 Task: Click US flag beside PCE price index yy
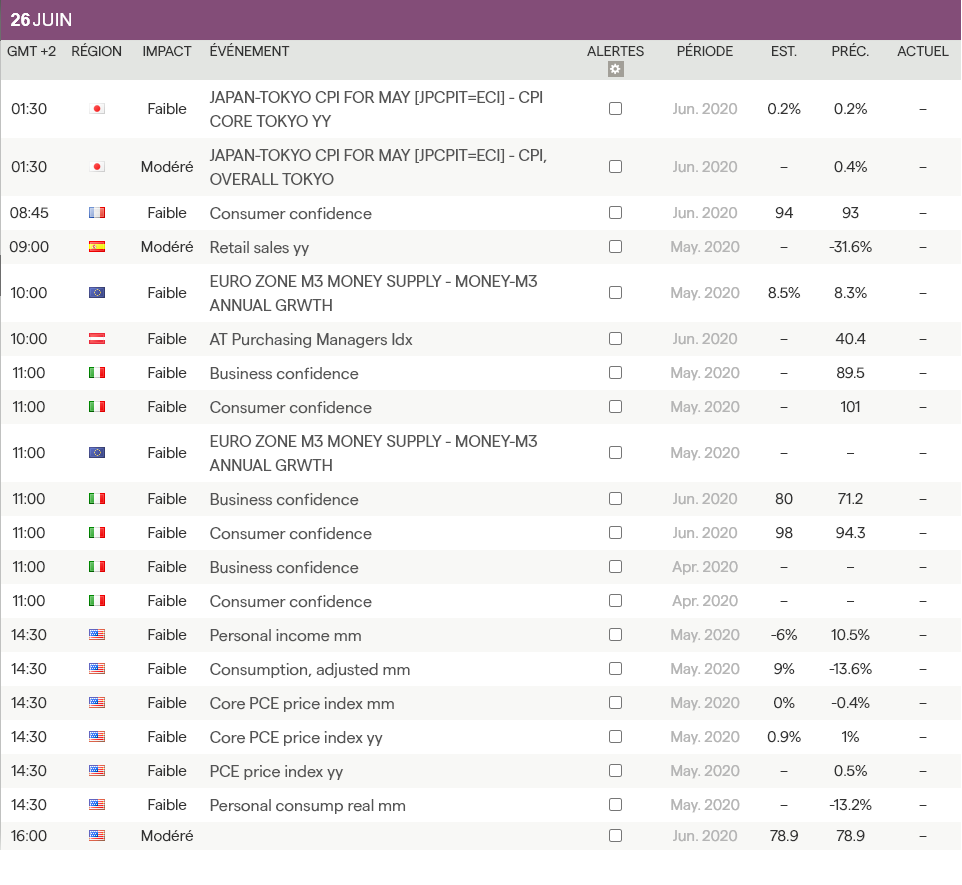tap(97, 771)
